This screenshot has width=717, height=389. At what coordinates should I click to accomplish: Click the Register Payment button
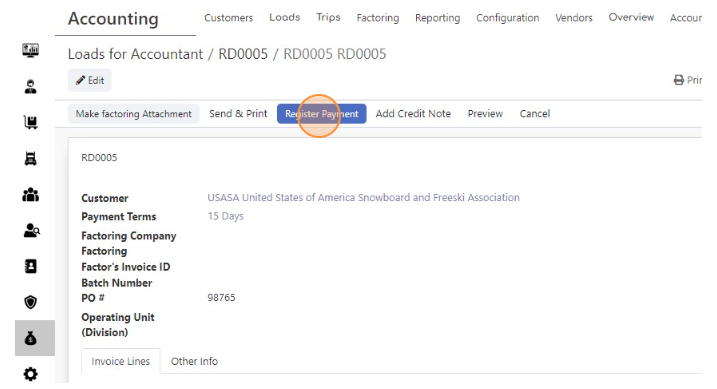[321, 114]
